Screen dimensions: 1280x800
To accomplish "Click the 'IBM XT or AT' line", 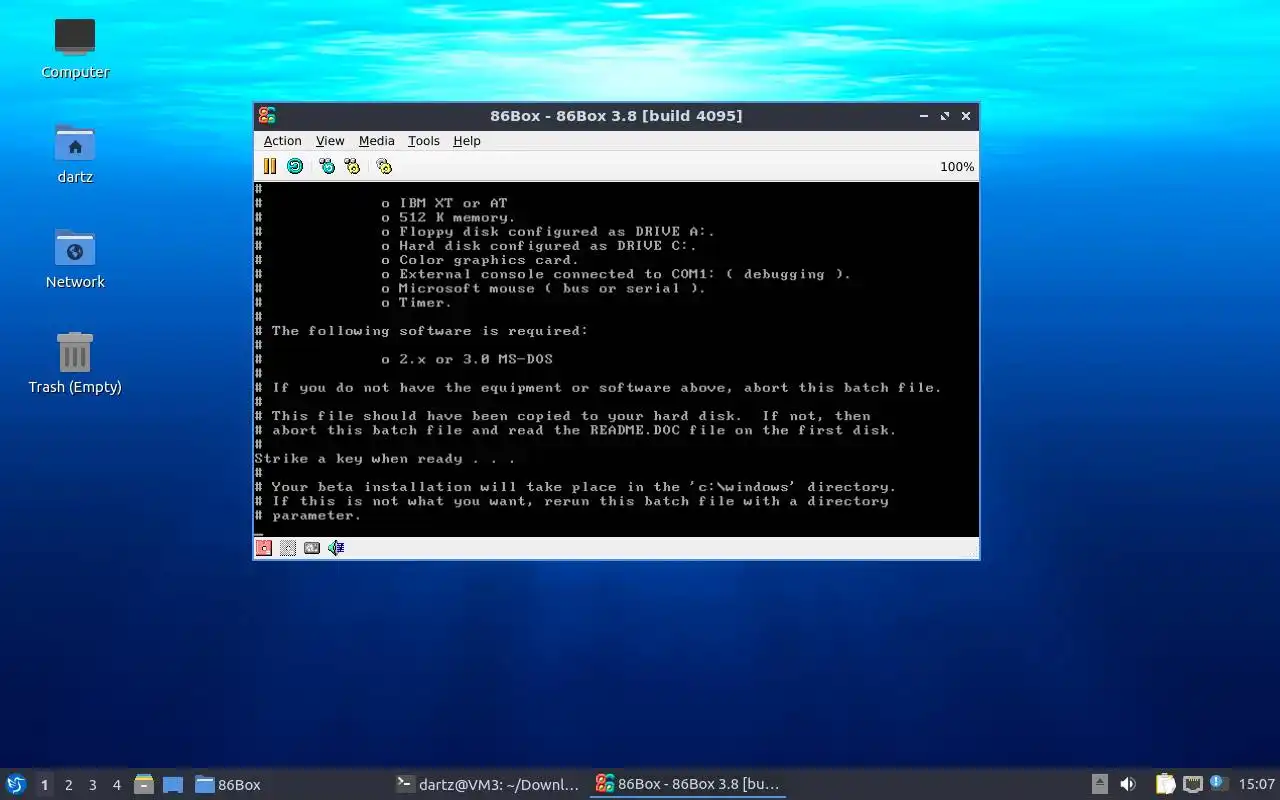I will point(445,203).
